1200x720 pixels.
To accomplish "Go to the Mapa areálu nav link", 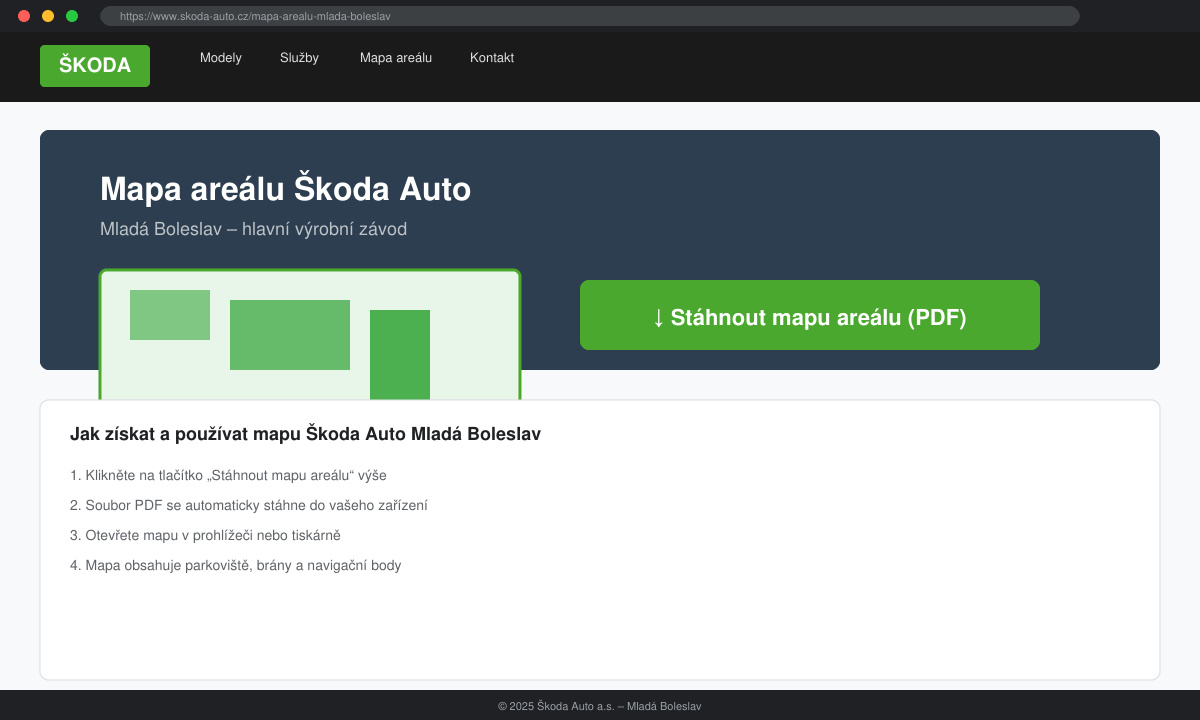I will point(396,58).
